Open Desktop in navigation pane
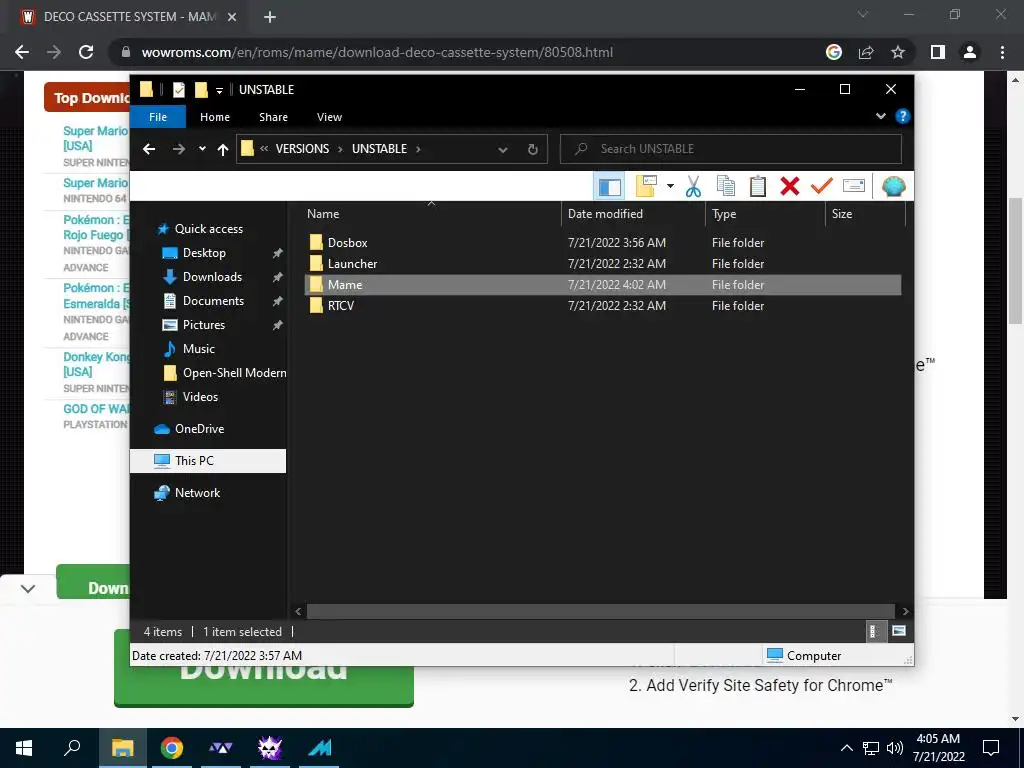The width and height of the screenshot is (1024, 768). 204,253
